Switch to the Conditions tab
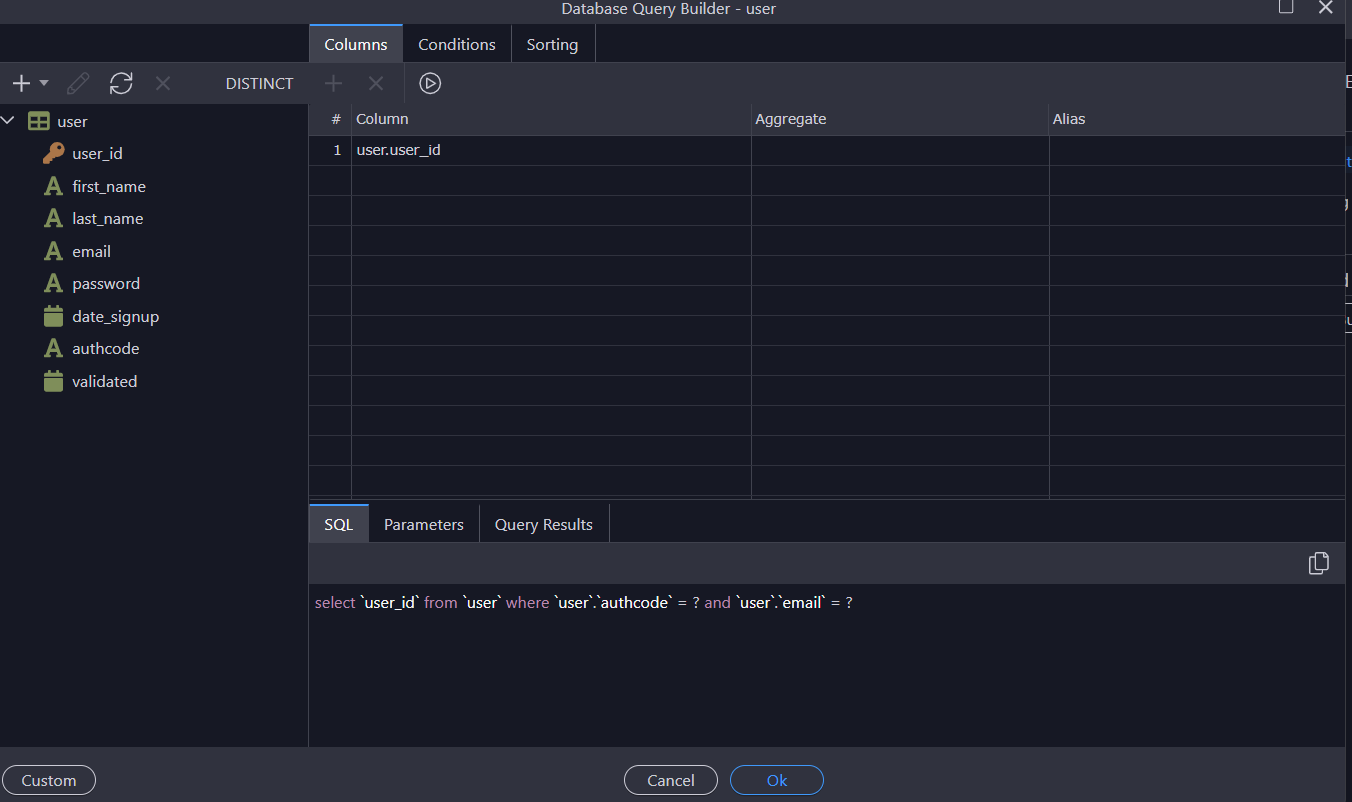The height and width of the screenshot is (802, 1352). pos(456,45)
